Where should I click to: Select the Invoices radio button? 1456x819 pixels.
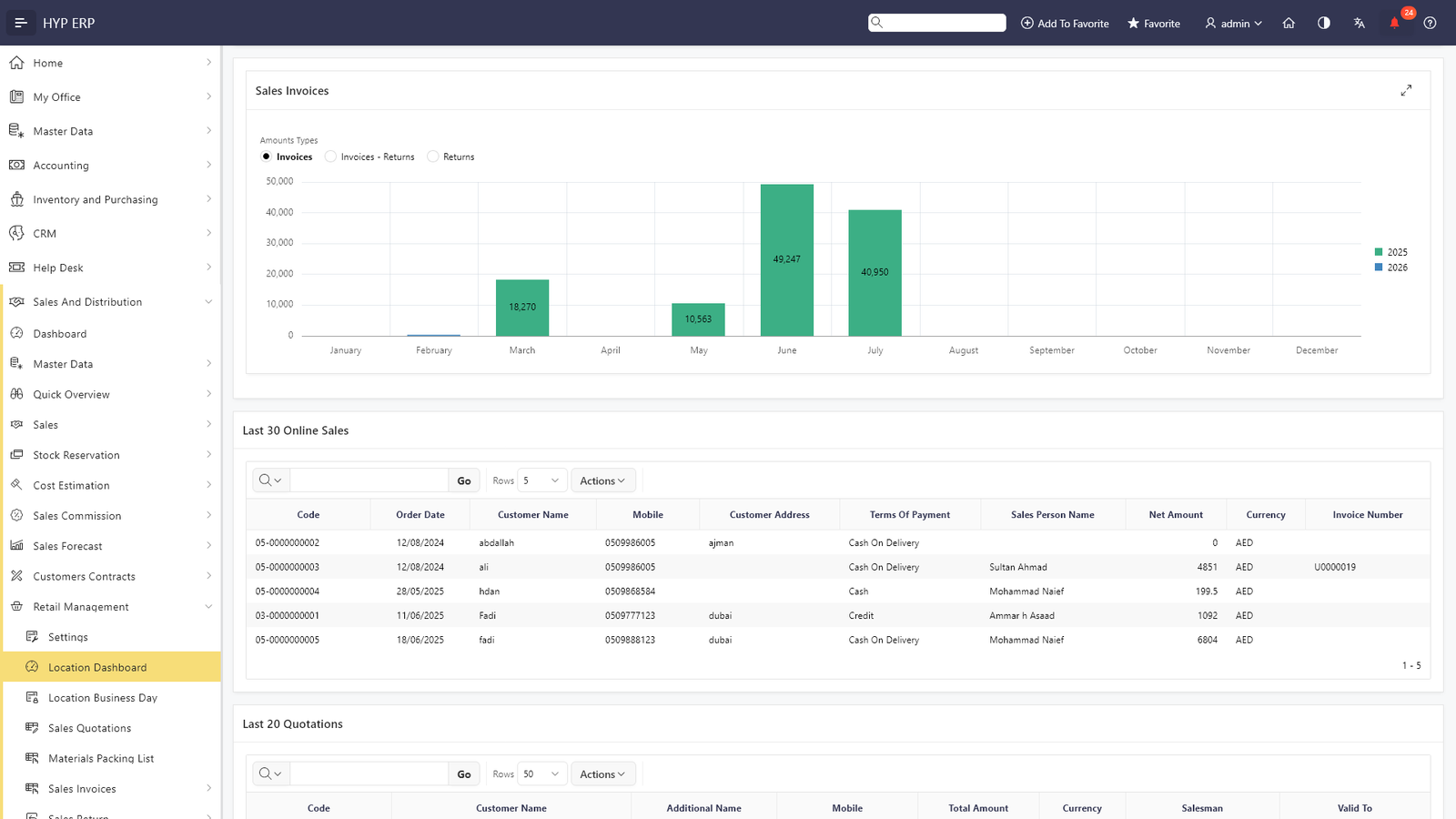point(267,157)
